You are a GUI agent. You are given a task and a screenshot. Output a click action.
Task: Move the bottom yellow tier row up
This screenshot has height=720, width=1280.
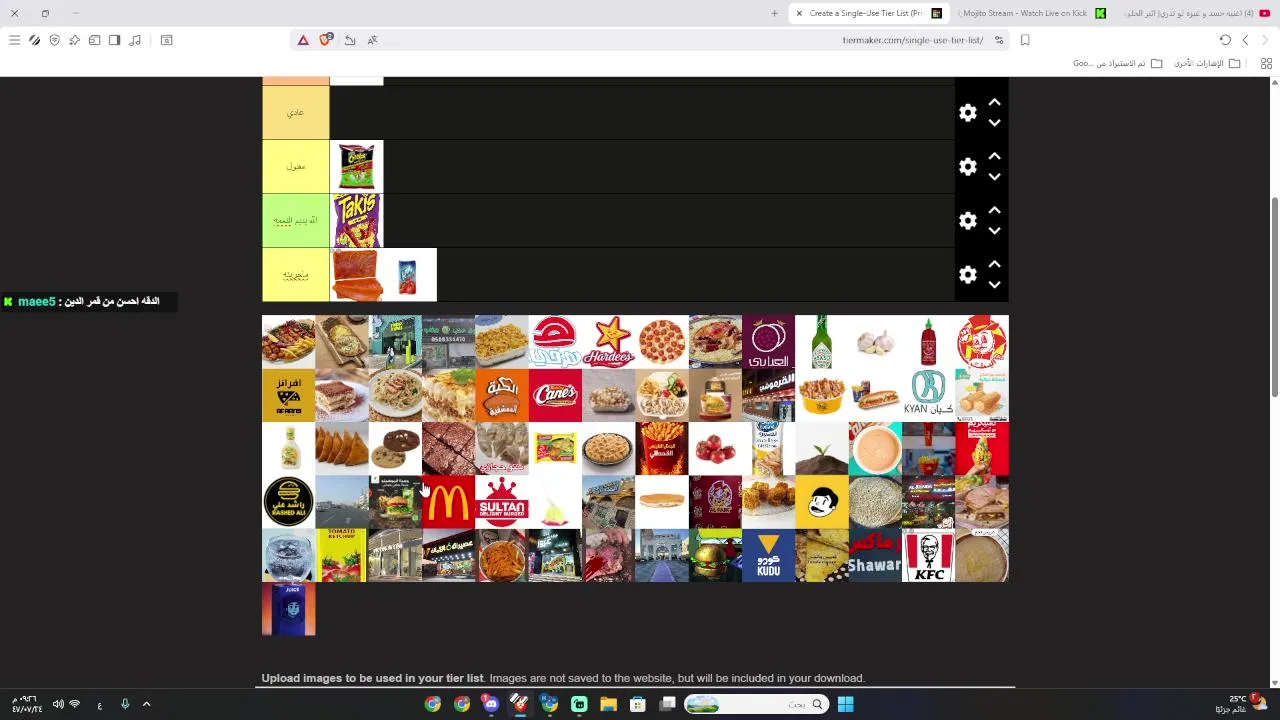(x=994, y=265)
